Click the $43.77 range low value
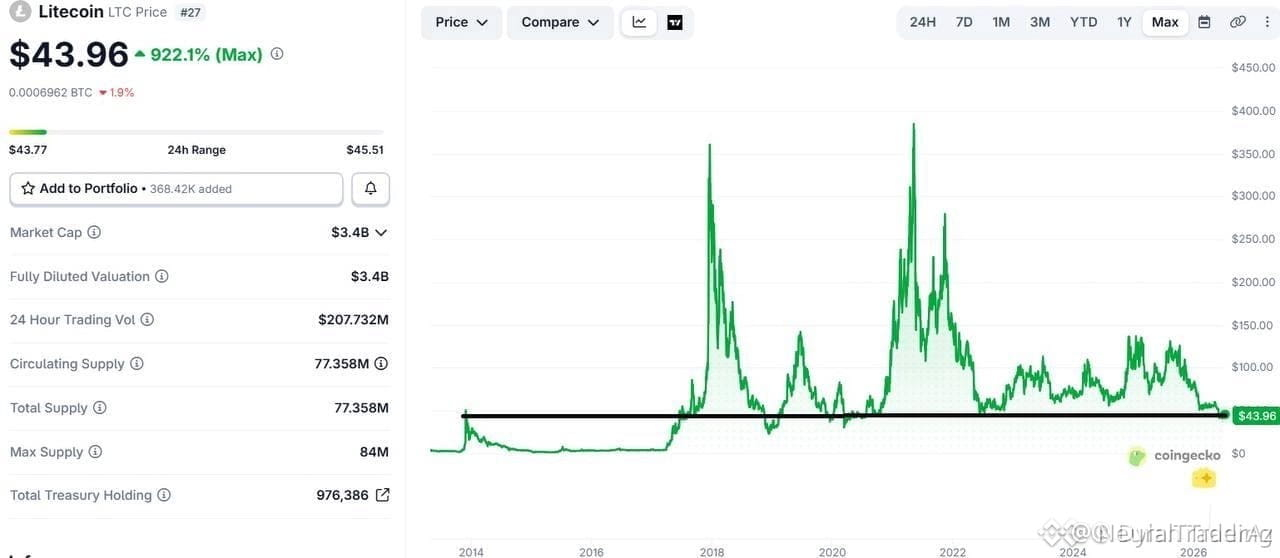Screen dimensions: 1280x558 28,150
